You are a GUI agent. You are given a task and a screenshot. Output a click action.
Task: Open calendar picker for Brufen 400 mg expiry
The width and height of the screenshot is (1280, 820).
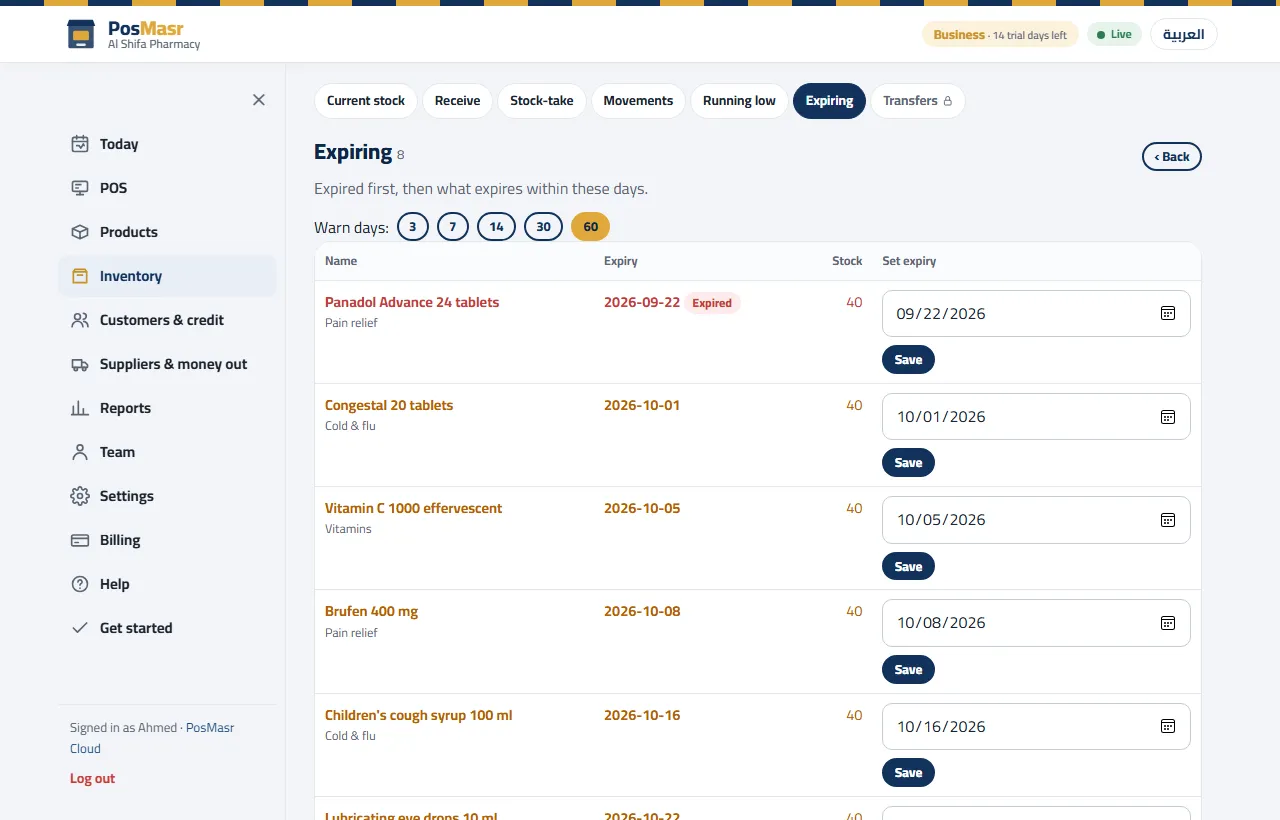[1167, 623]
